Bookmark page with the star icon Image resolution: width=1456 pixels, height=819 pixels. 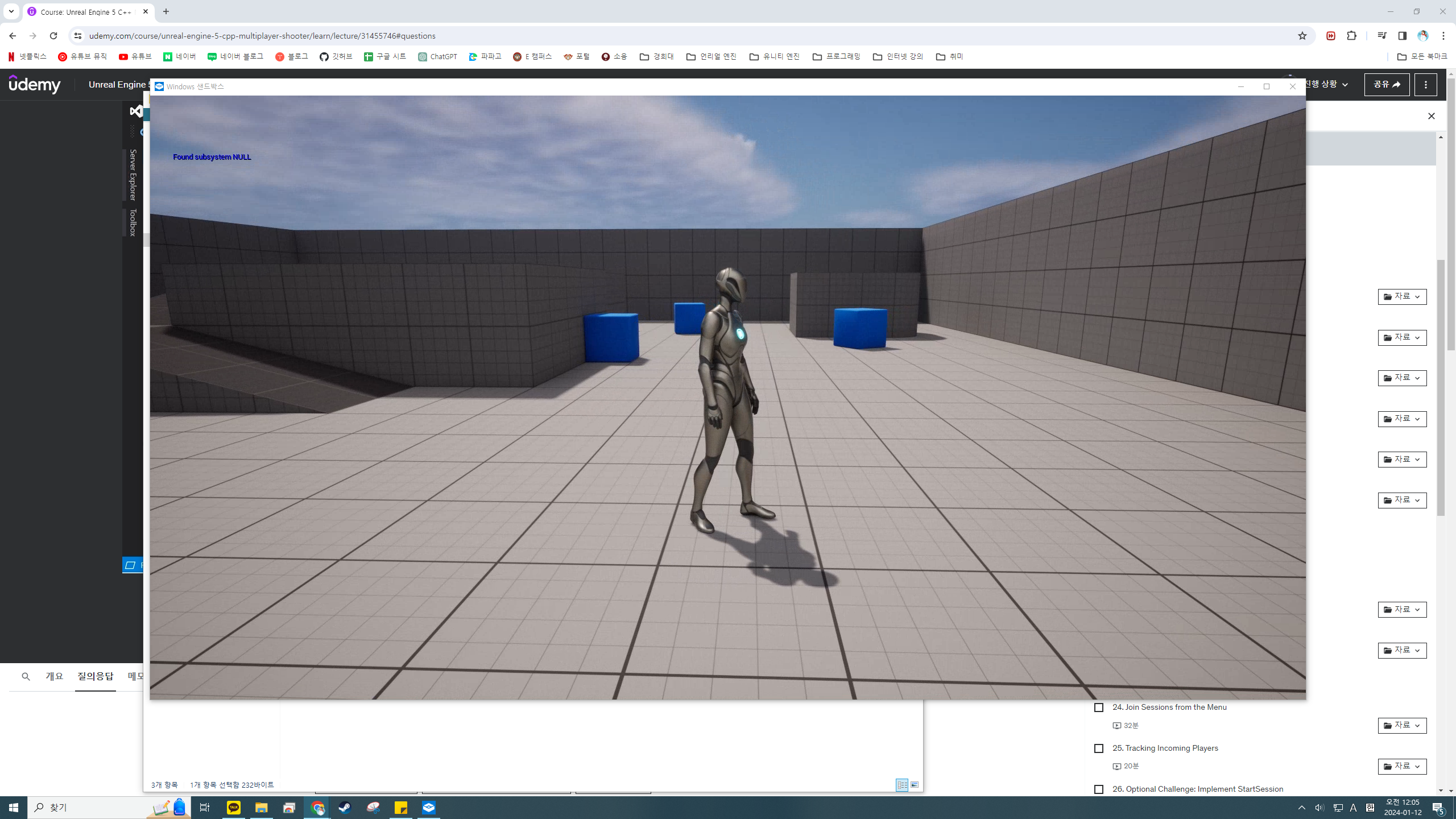(1302, 36)
